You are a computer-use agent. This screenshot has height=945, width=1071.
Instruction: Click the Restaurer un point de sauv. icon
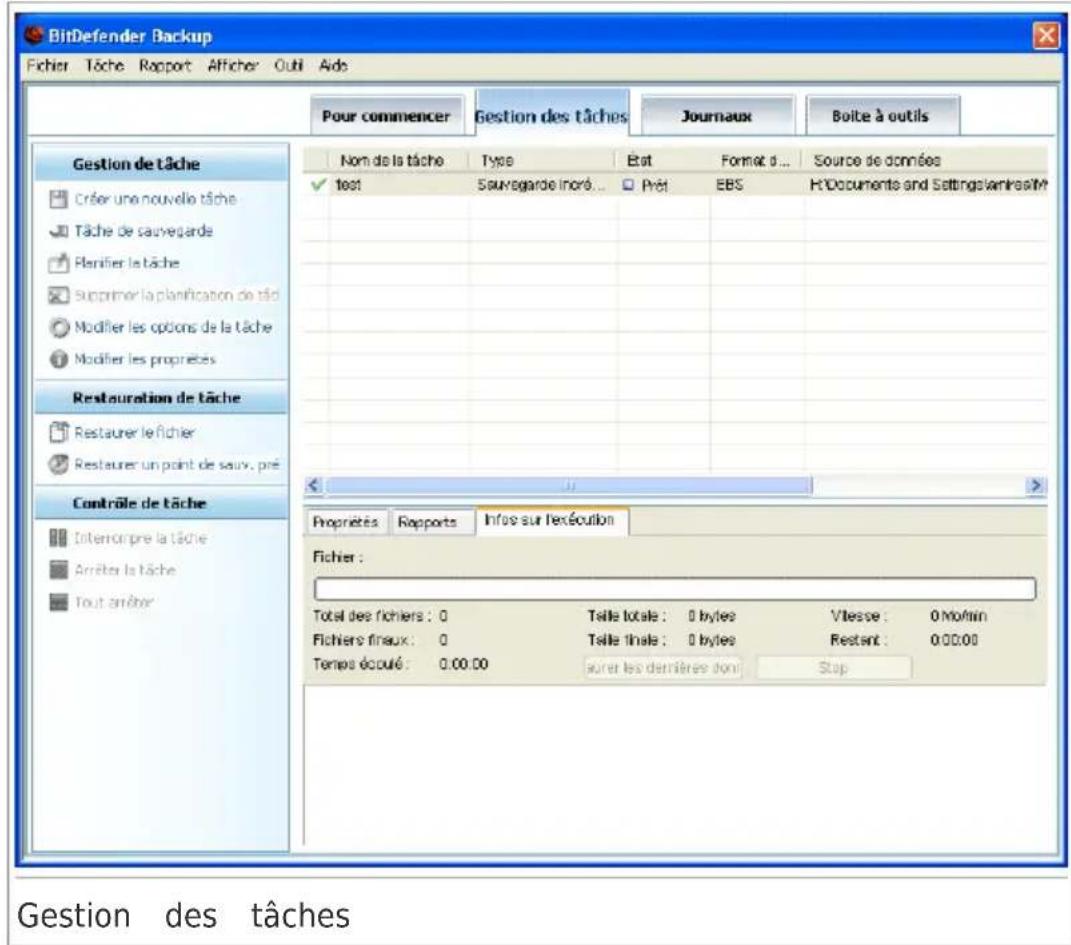pos(59,464)
